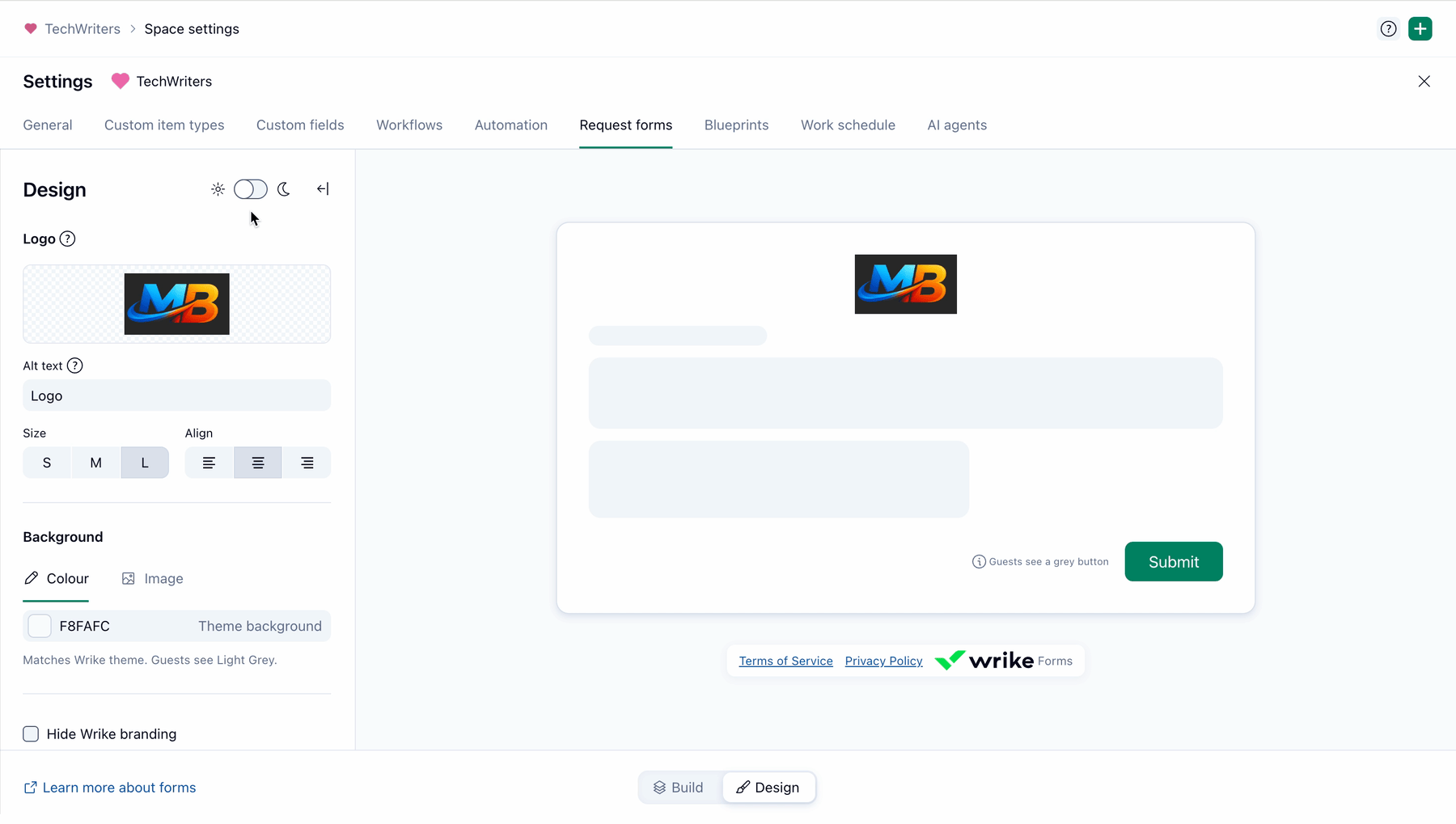Switch to the Image background tab
Screen dimensions: 1456x824
point(153,579)
